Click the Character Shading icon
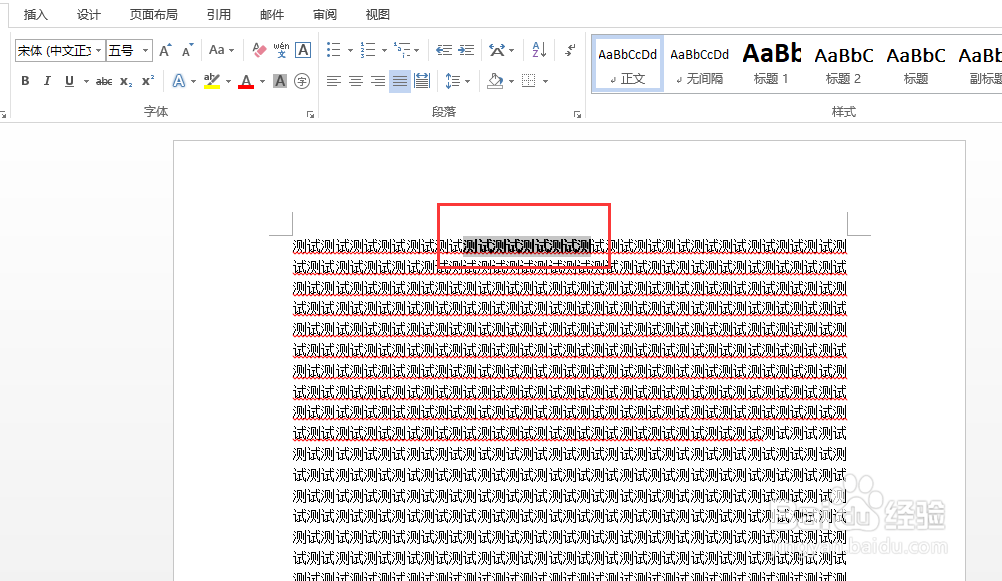The width and height of the screenshot is (1002, 581). [280, 81]
